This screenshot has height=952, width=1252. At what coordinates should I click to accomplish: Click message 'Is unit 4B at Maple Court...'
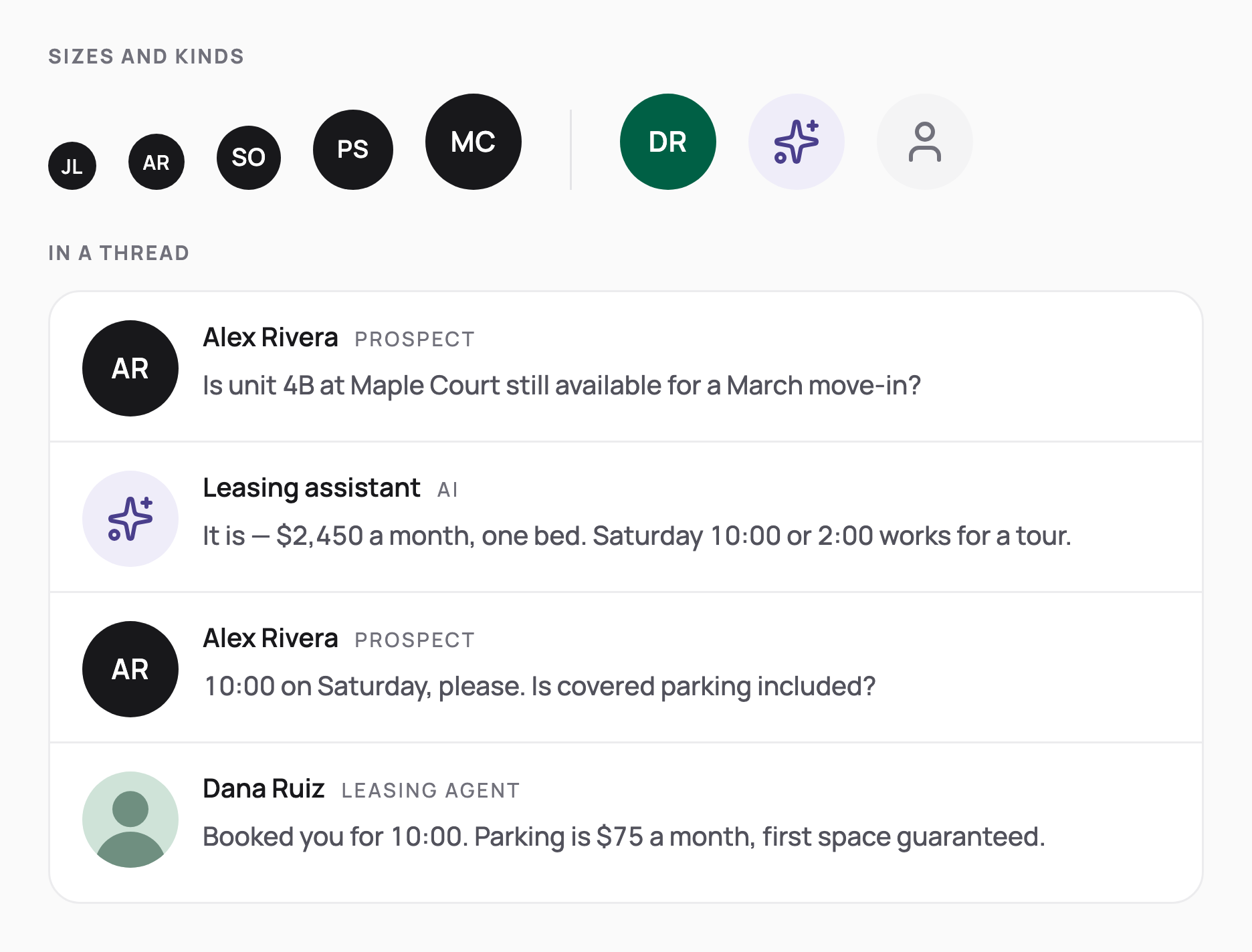click(x=562, y=386)
